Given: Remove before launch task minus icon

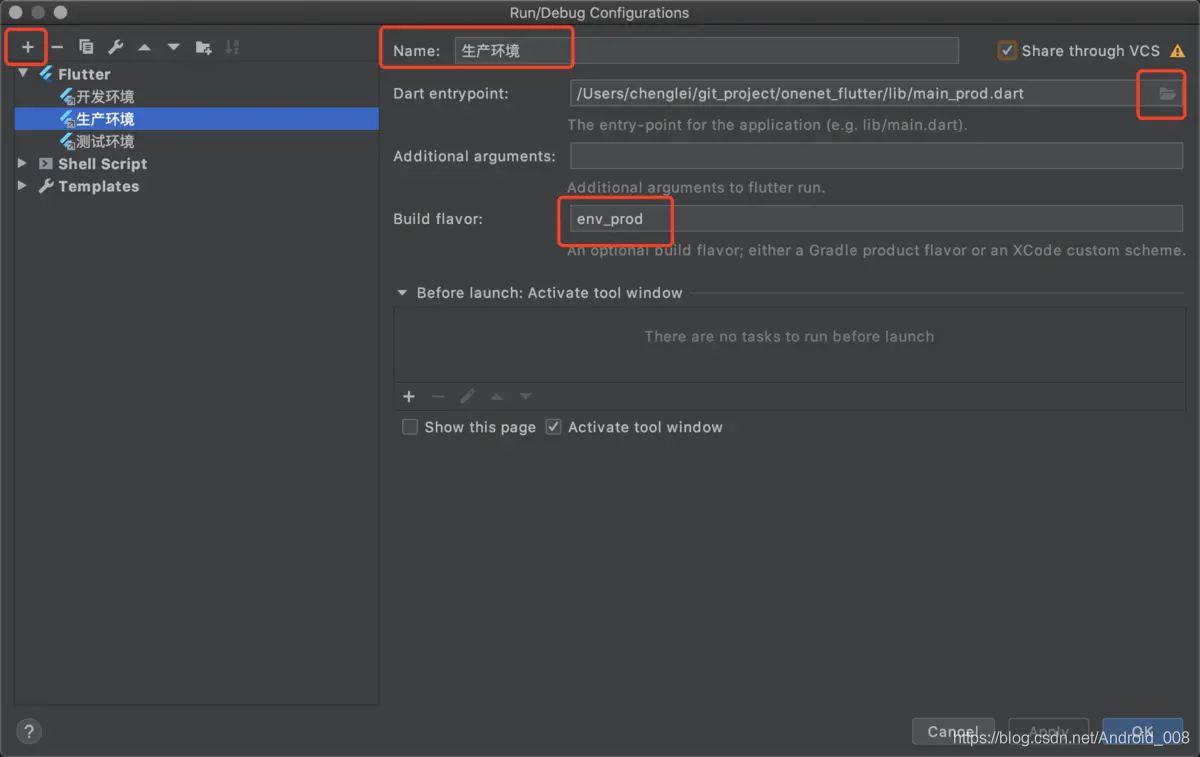Looking at the screenshot, I should (x=437, y=397).
